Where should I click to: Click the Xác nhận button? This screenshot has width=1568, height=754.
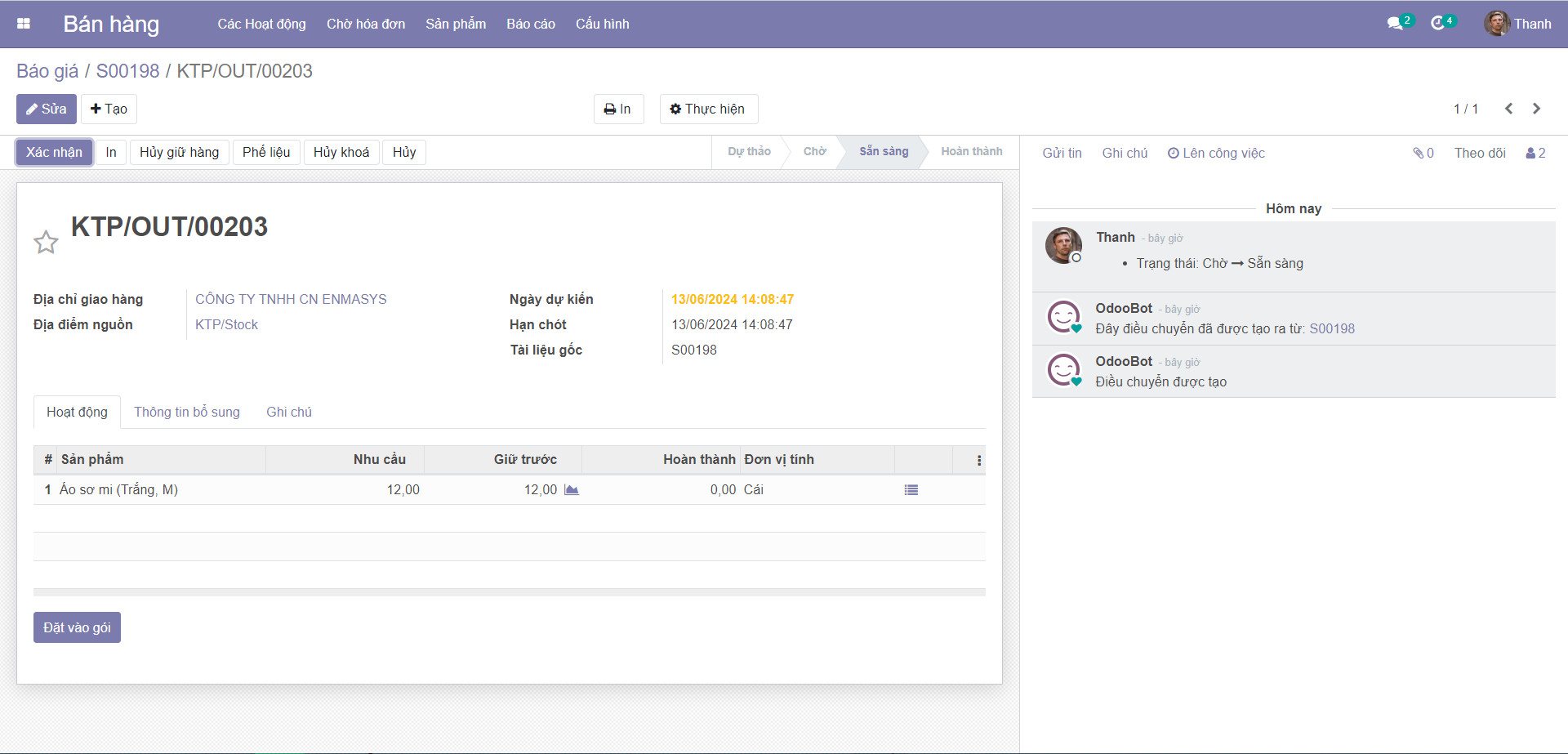[54, 152]
